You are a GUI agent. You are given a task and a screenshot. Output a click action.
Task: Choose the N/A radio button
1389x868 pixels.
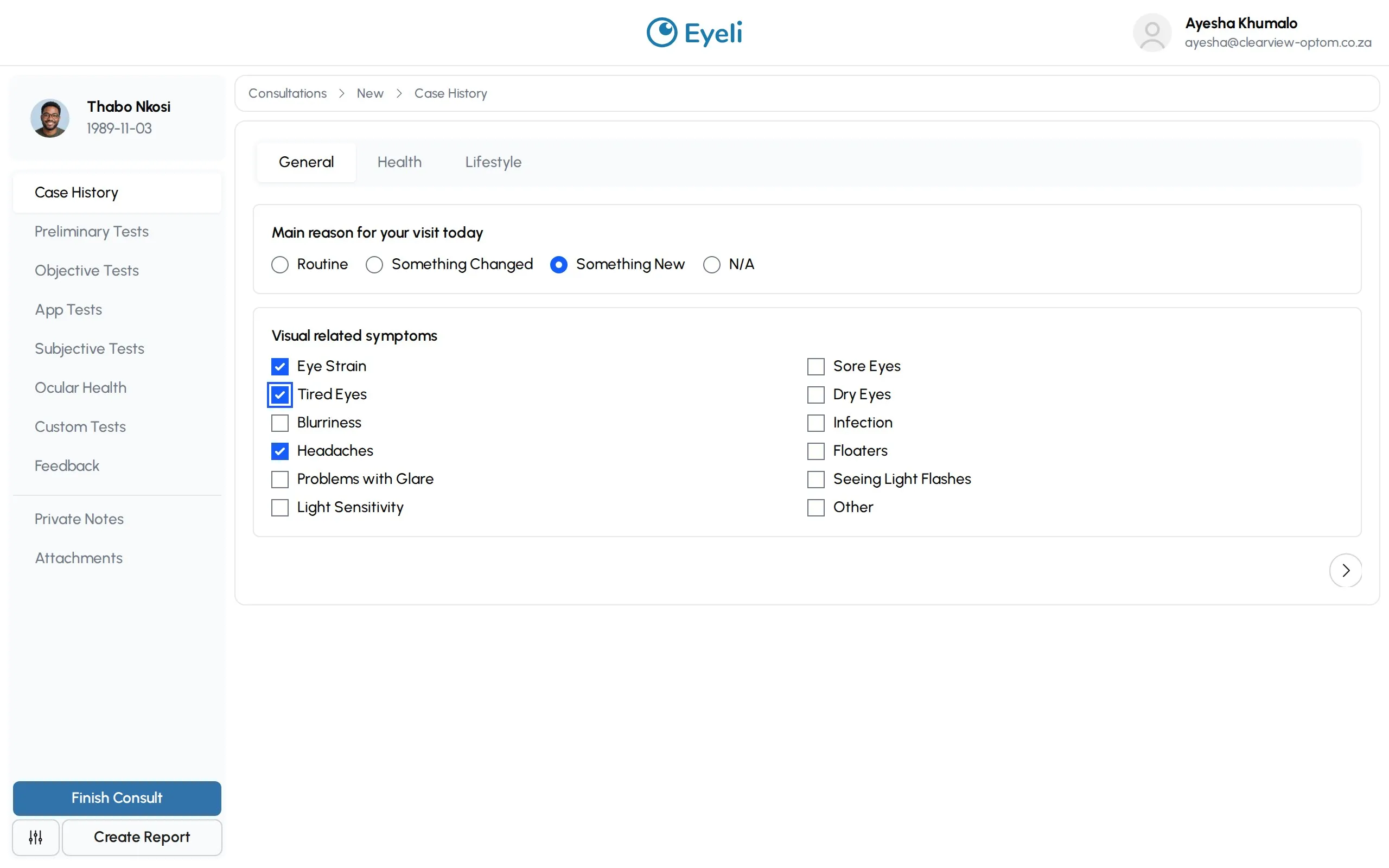[711, 265]
